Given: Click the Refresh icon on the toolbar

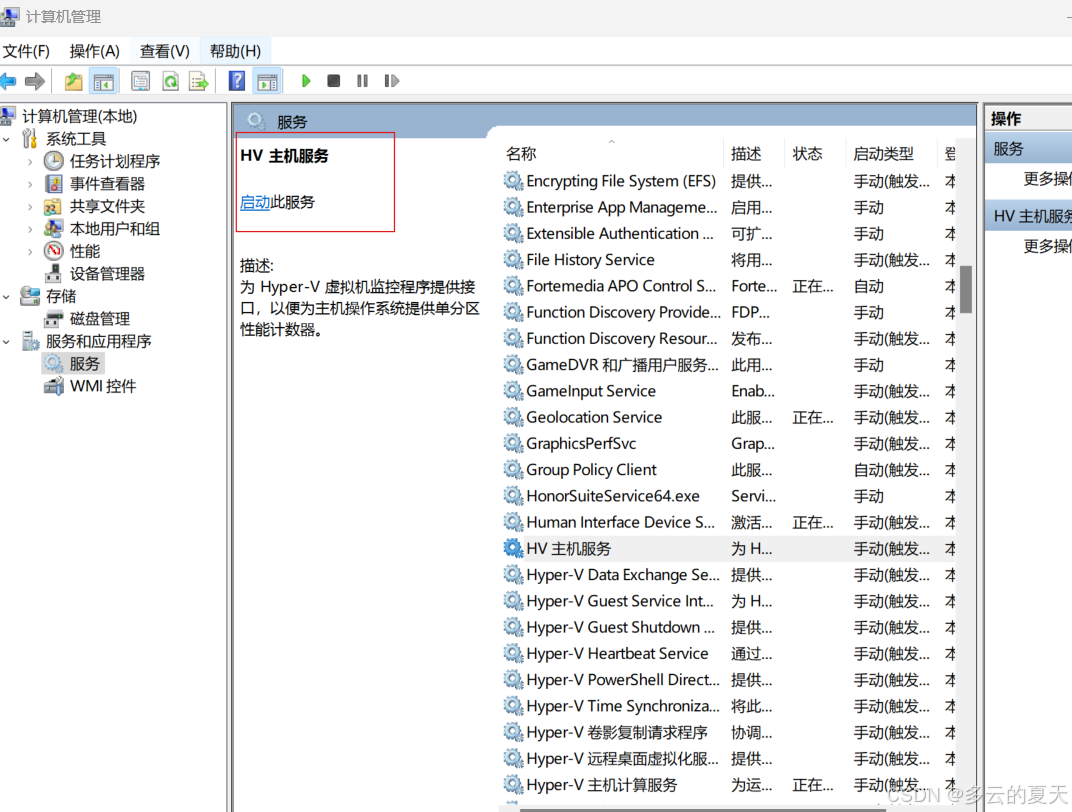Looking at the screenshot, I should click(170, 81).
